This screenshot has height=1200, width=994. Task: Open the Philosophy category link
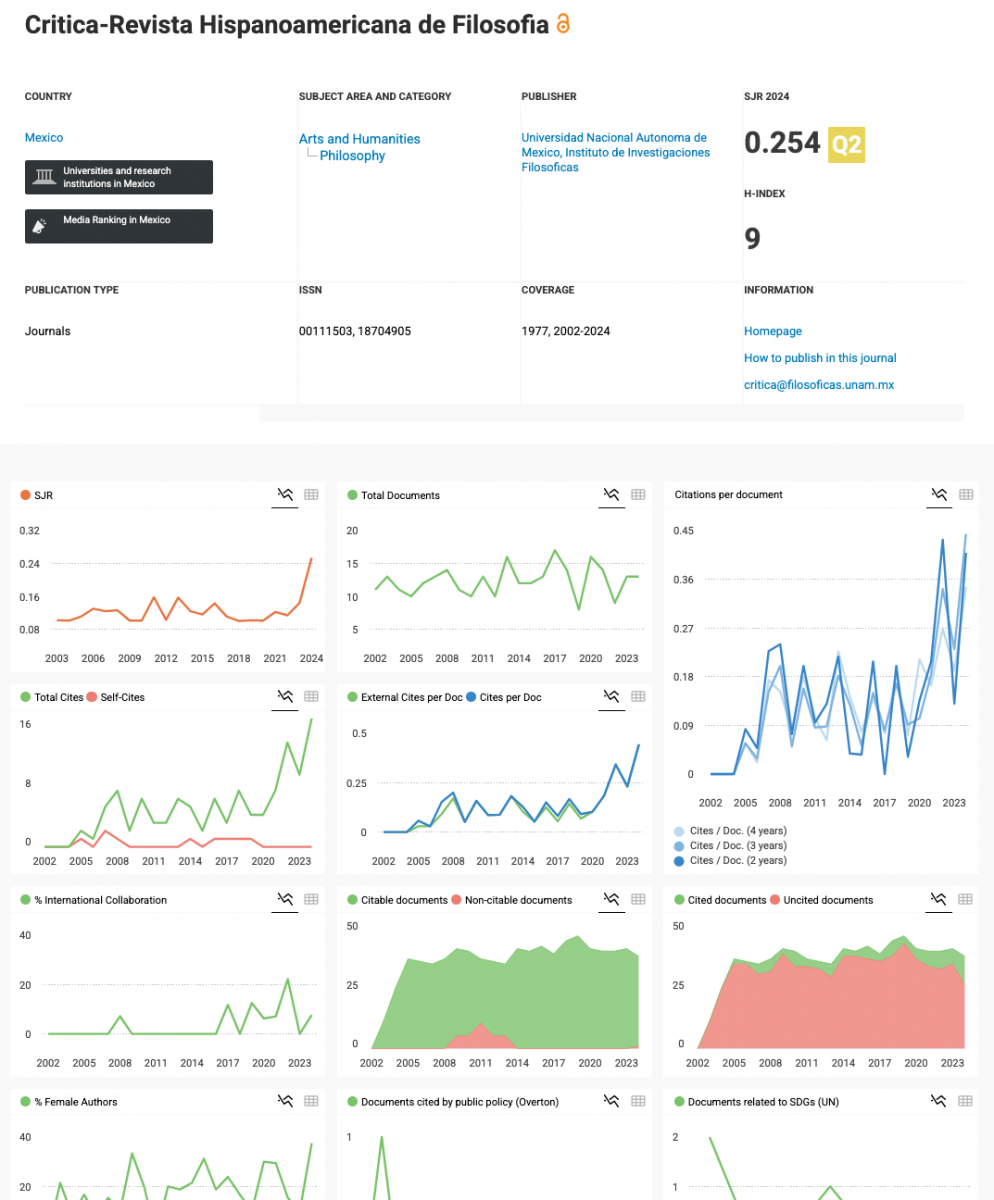coord(352,156)
